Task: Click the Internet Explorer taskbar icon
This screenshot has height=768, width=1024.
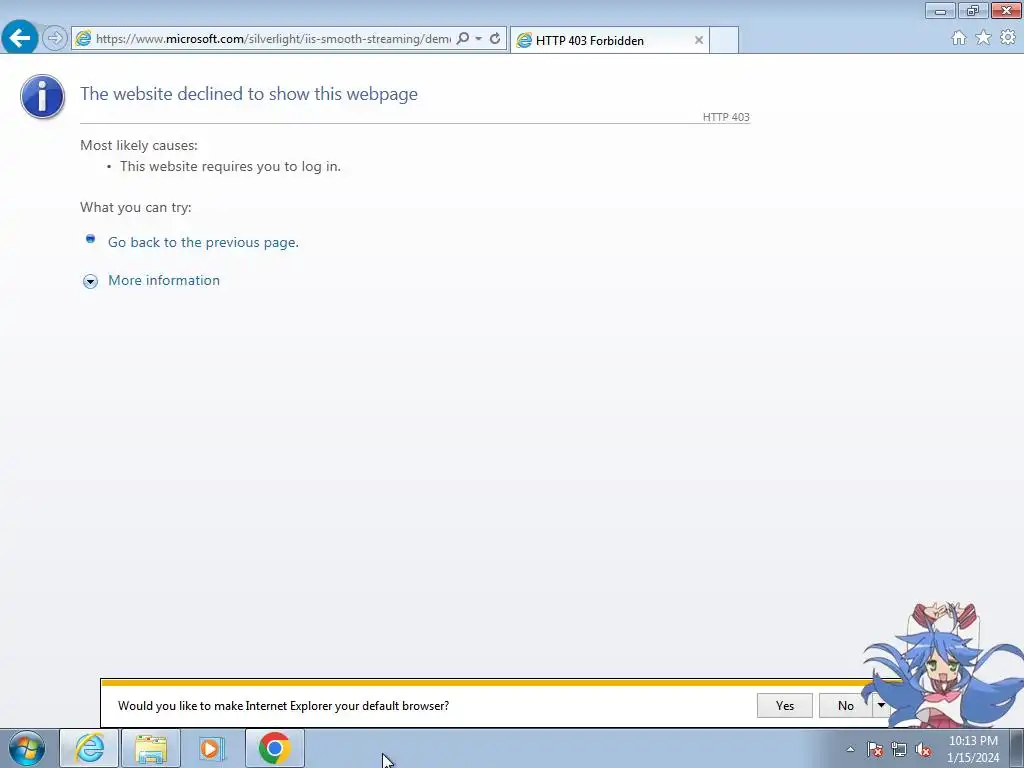Action: (89, 748)
